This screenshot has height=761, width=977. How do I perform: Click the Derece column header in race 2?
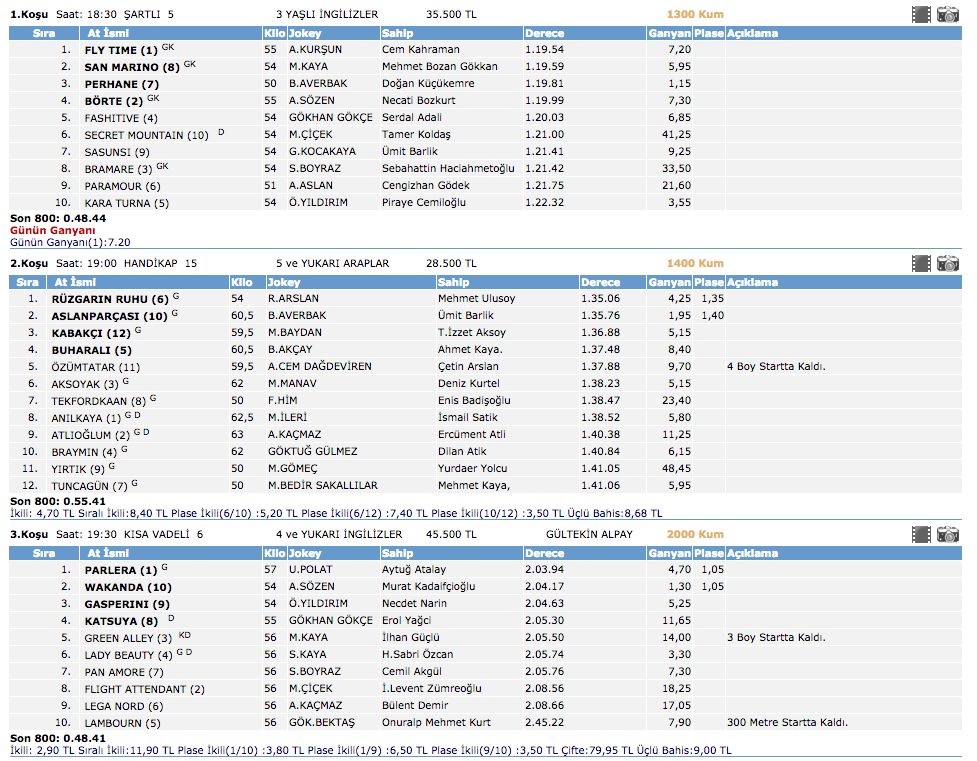pyautogui.click(x=601, y=282)
